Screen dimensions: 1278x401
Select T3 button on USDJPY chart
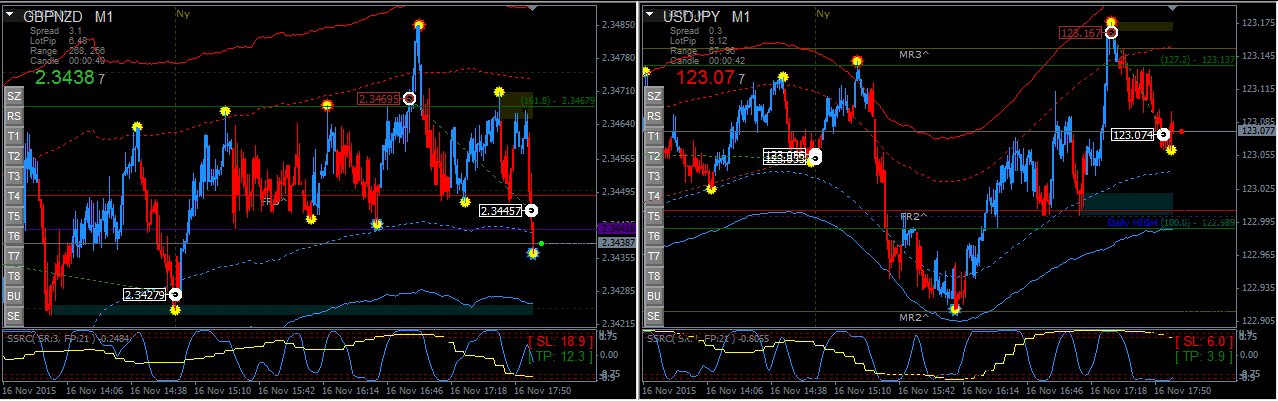tap(654, 176)
